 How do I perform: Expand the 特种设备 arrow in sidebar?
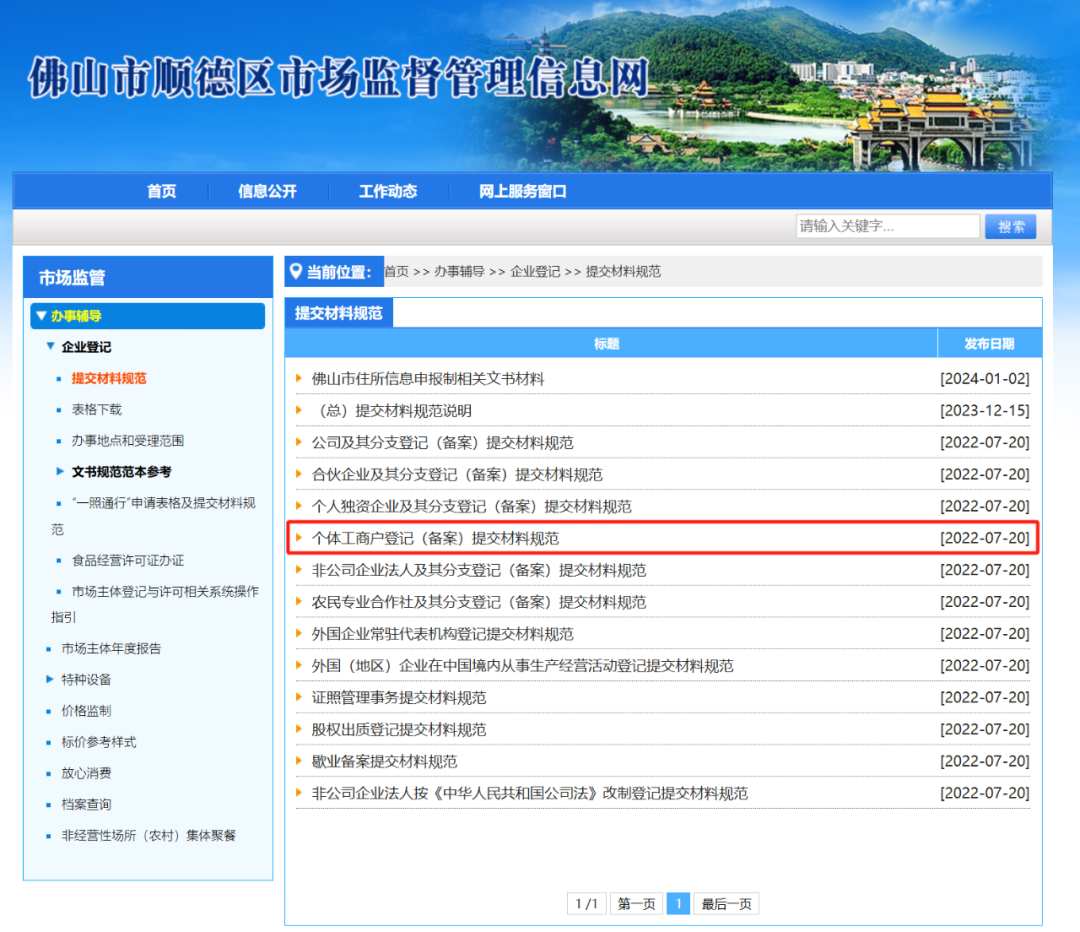50,679
